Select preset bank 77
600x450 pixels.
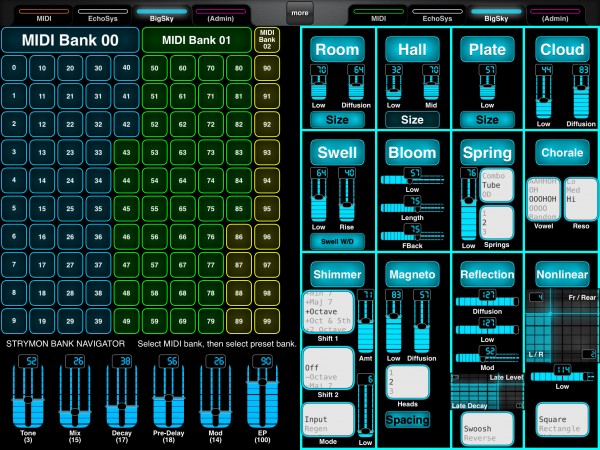tap(211, 265)
